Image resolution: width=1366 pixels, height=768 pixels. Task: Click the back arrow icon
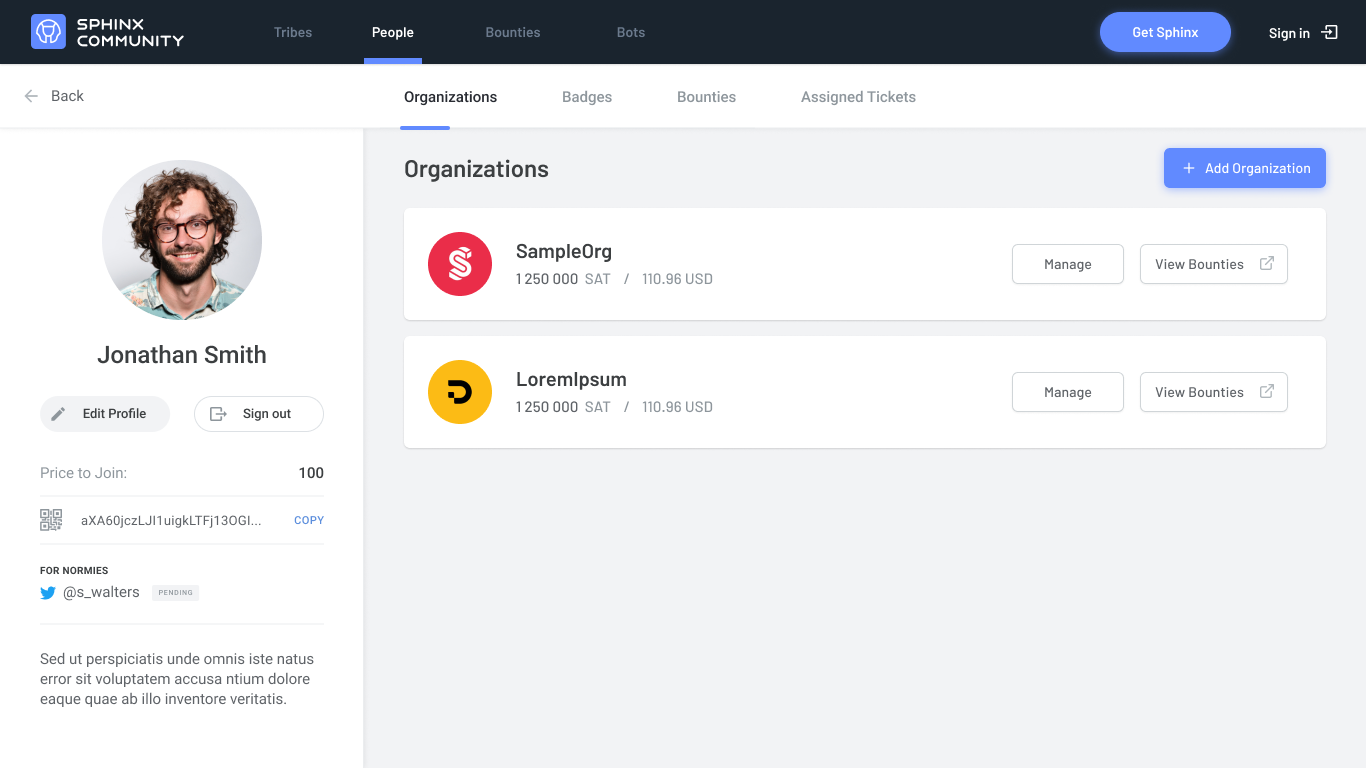30,96
